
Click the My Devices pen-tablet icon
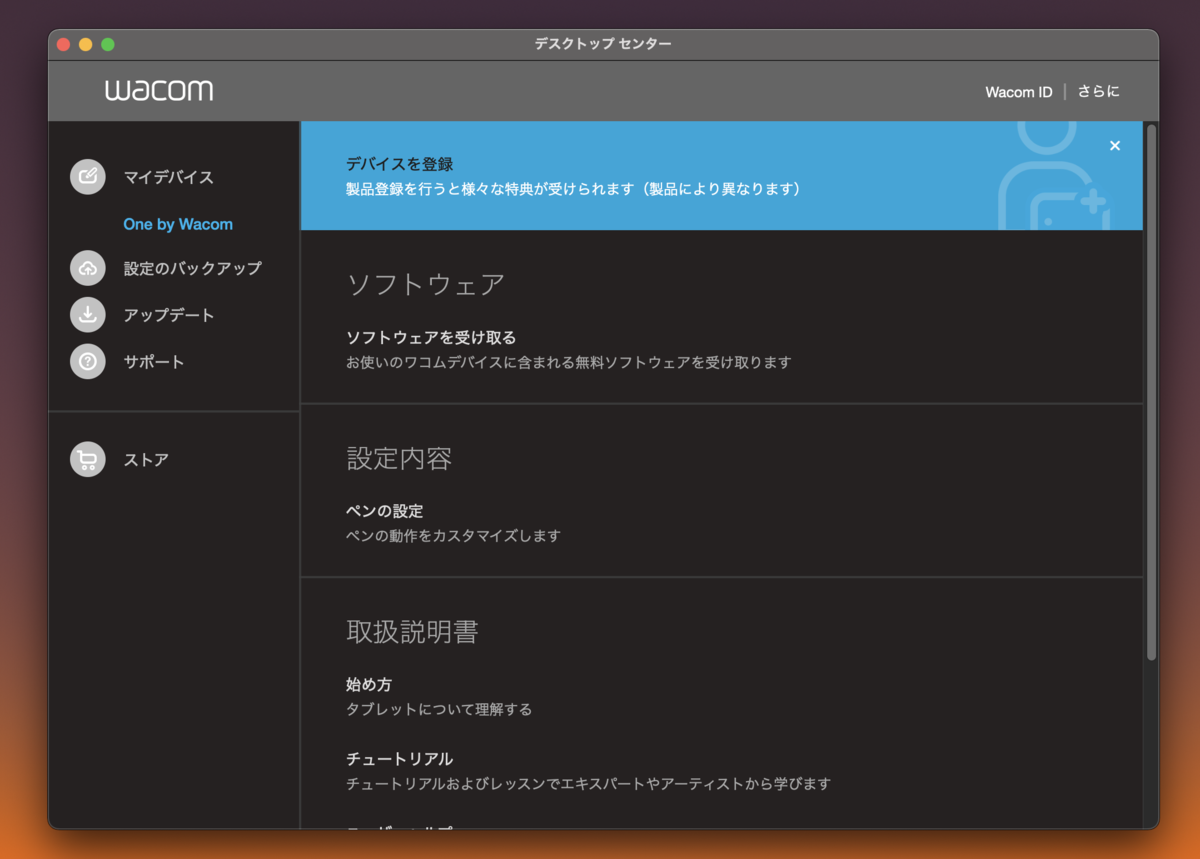[88, 177]
